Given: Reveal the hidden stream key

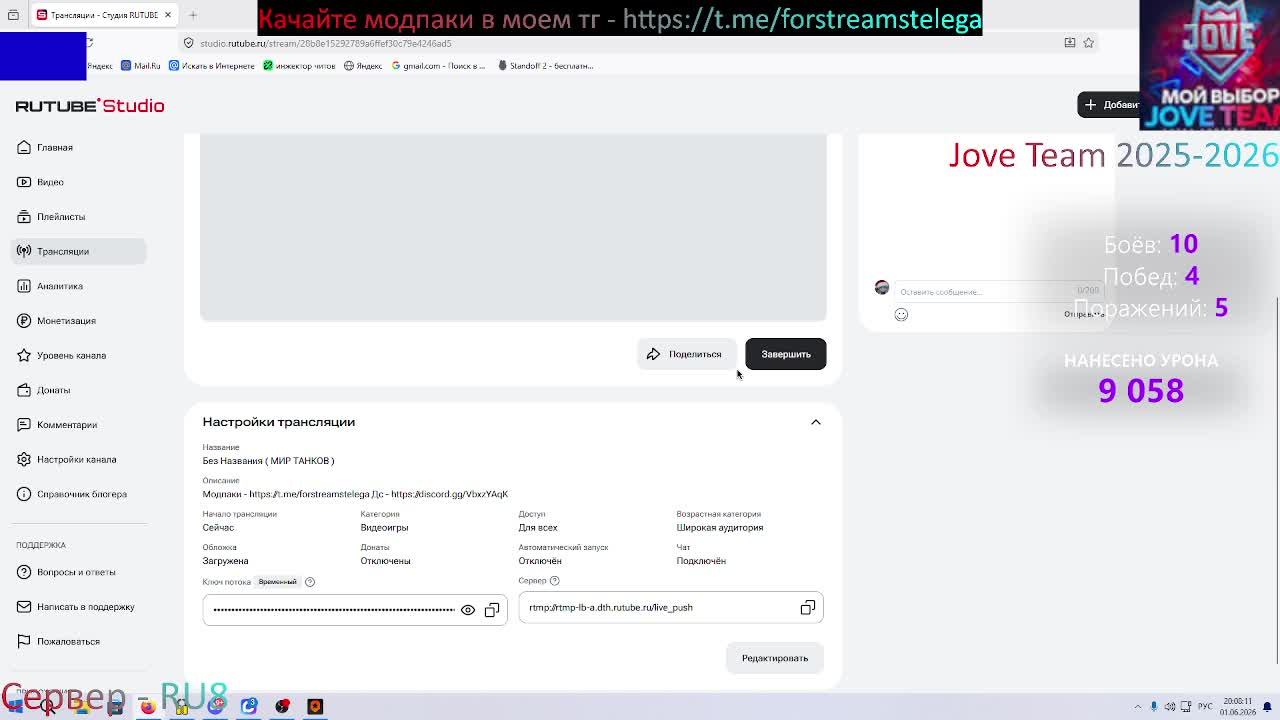Looking at the screenshot, I should (467, 610).
